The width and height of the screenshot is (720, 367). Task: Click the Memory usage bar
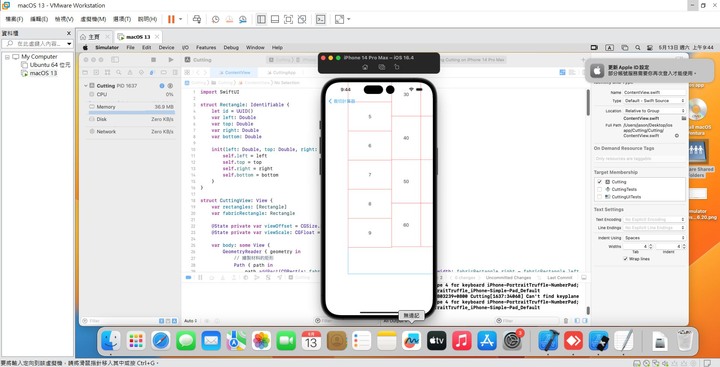click(131, 113)
